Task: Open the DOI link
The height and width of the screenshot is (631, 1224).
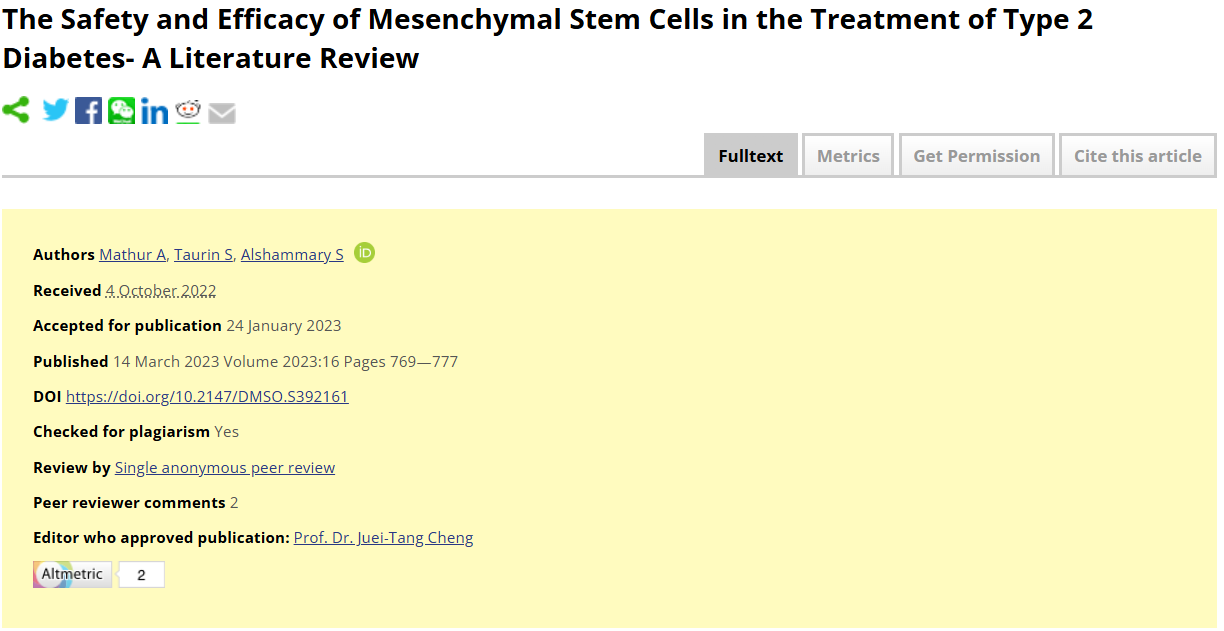Action: (x=207, y=397)
